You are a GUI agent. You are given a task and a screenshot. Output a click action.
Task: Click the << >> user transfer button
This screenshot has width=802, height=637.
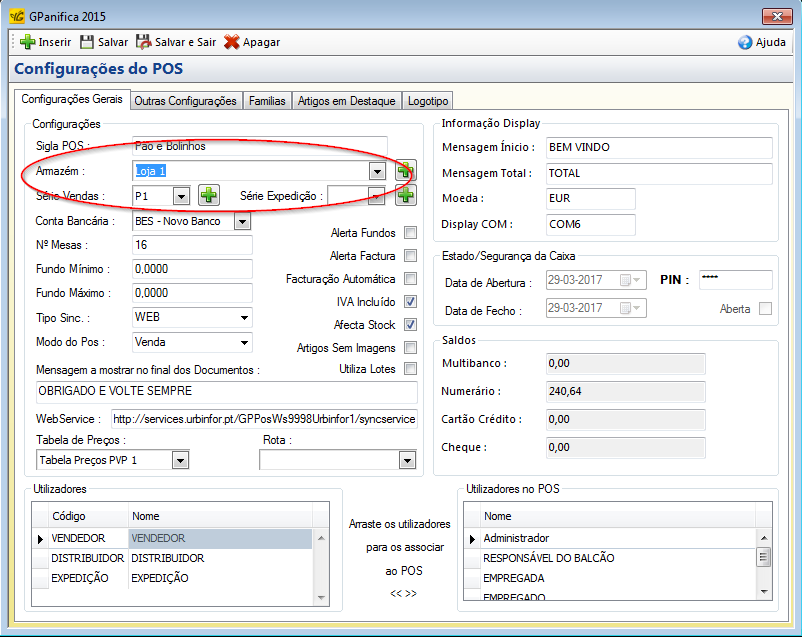(403, 593)
